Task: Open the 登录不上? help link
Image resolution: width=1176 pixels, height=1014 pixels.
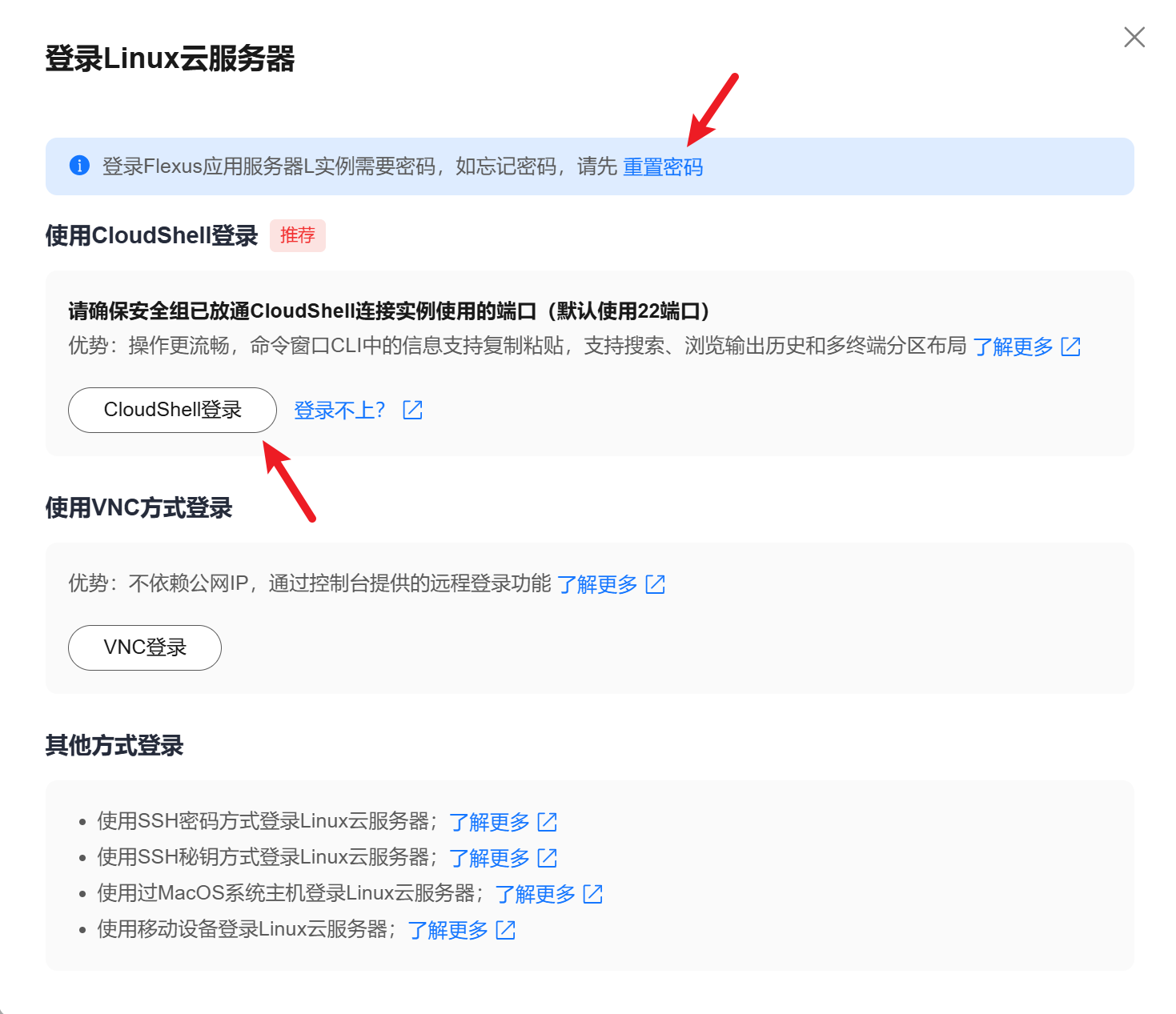Action: 339,411
